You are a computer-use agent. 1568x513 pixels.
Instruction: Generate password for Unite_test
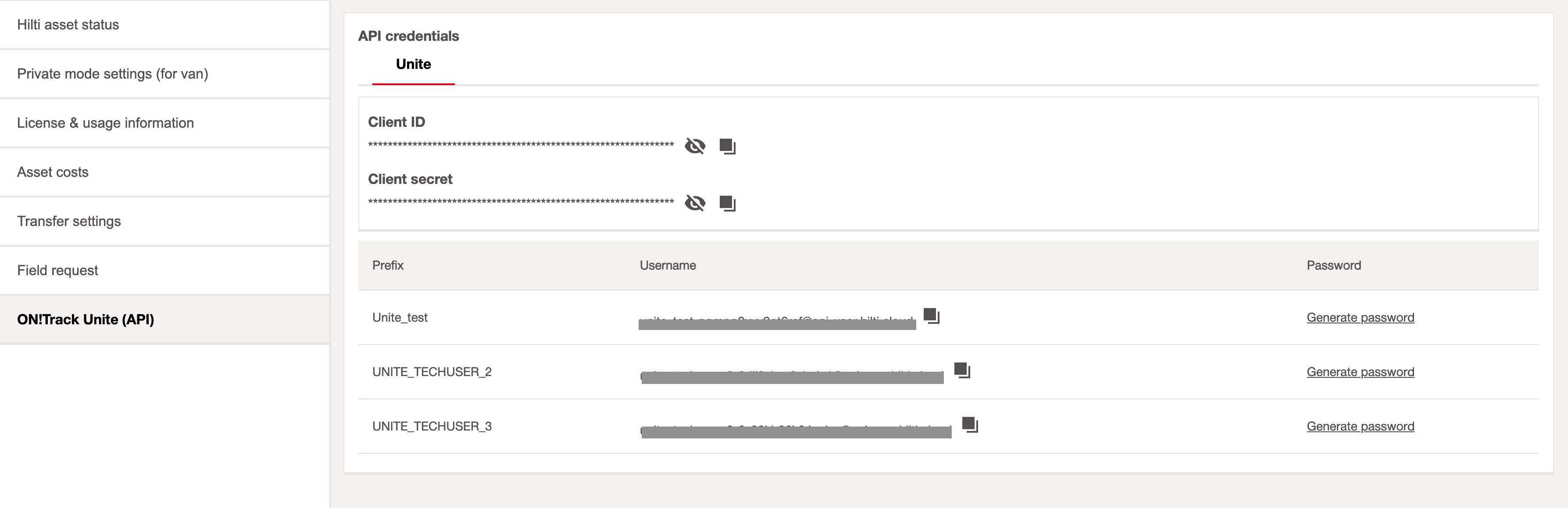coord(1360,317)
